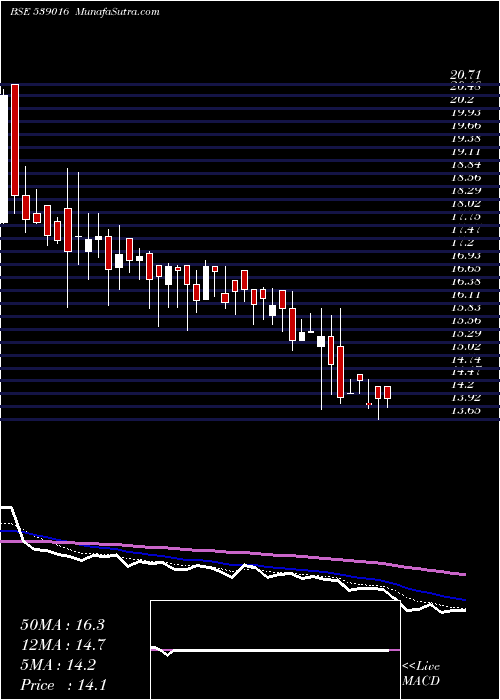Click the large white candle at left edge
The image size is (500, 700).
4,159
